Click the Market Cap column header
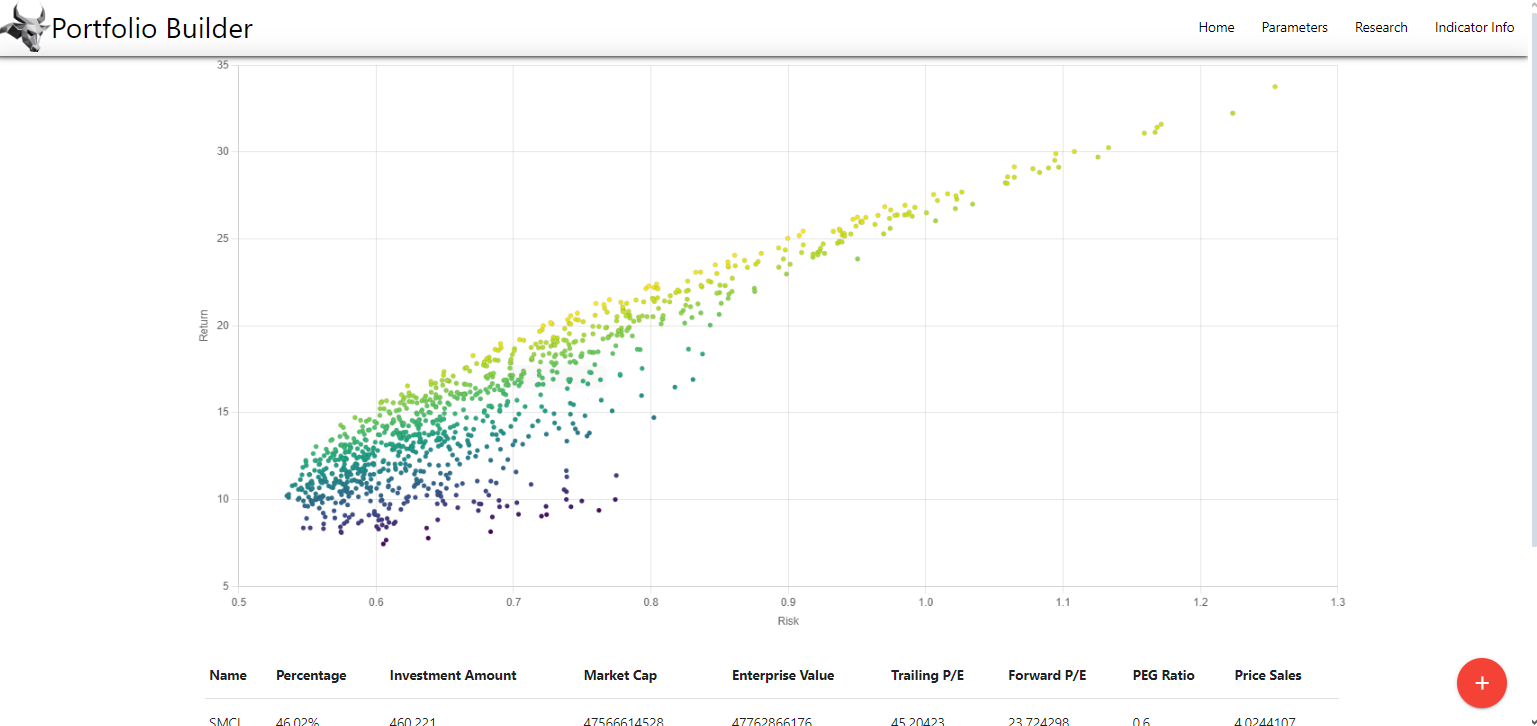Image resolution: width=1537 pixels, height=726 pixels. pyautogui.click(x=620, y=675)
